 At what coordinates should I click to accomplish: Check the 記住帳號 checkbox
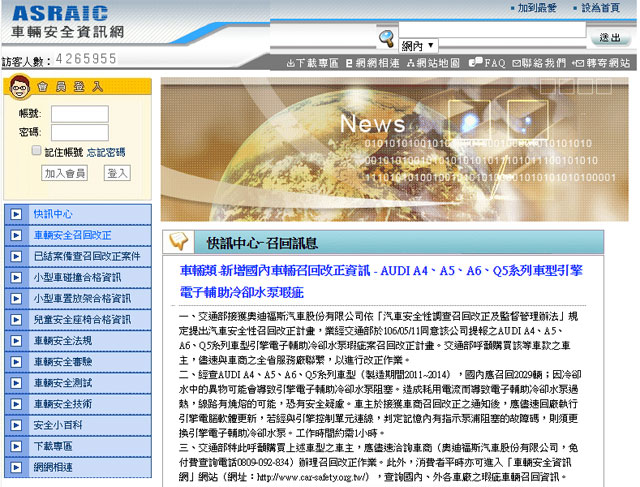point(36,151)
